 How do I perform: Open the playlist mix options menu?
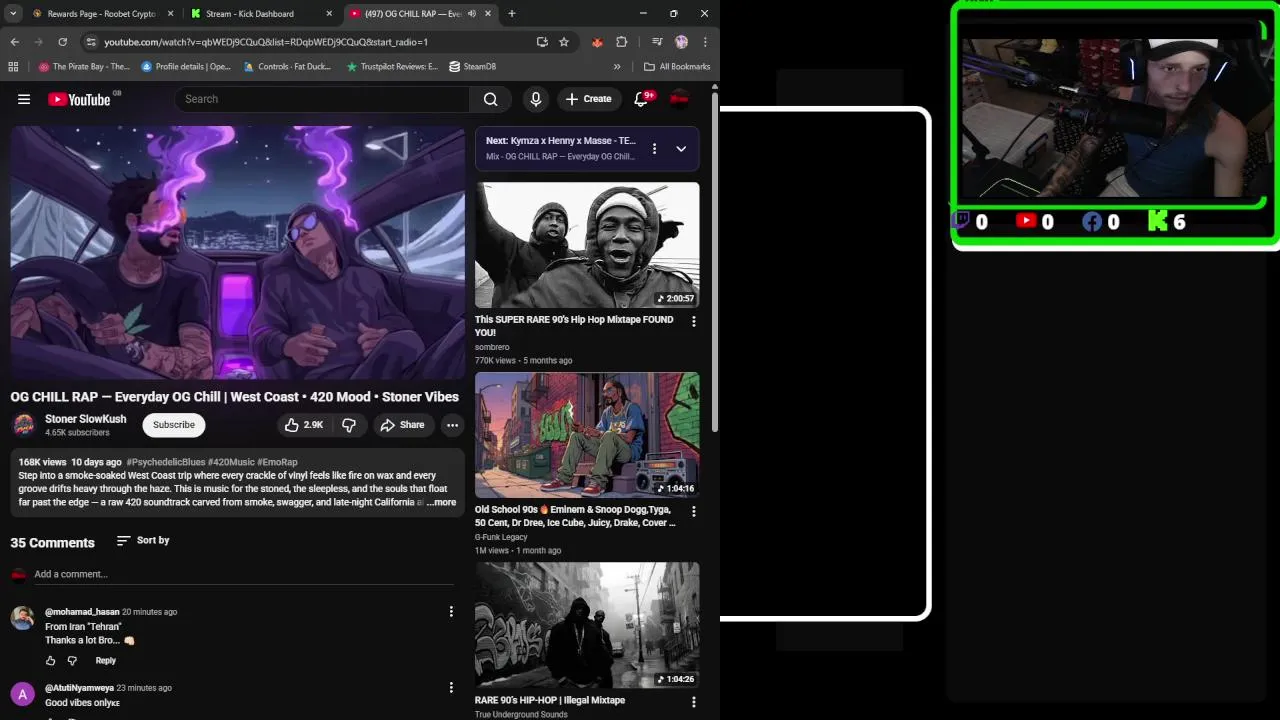[x=654, y=148]
